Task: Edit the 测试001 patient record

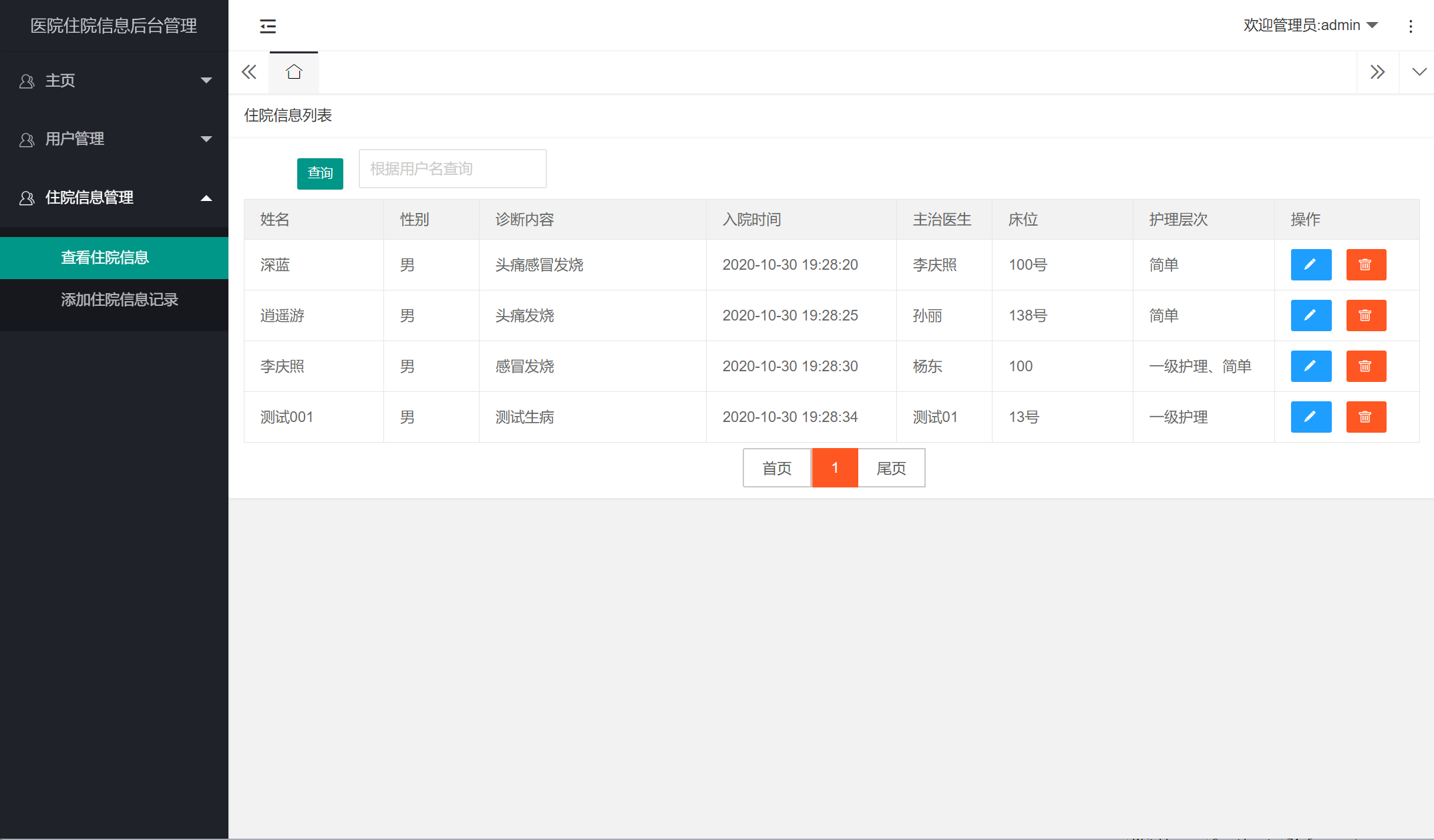Action: pos(1311,417)
